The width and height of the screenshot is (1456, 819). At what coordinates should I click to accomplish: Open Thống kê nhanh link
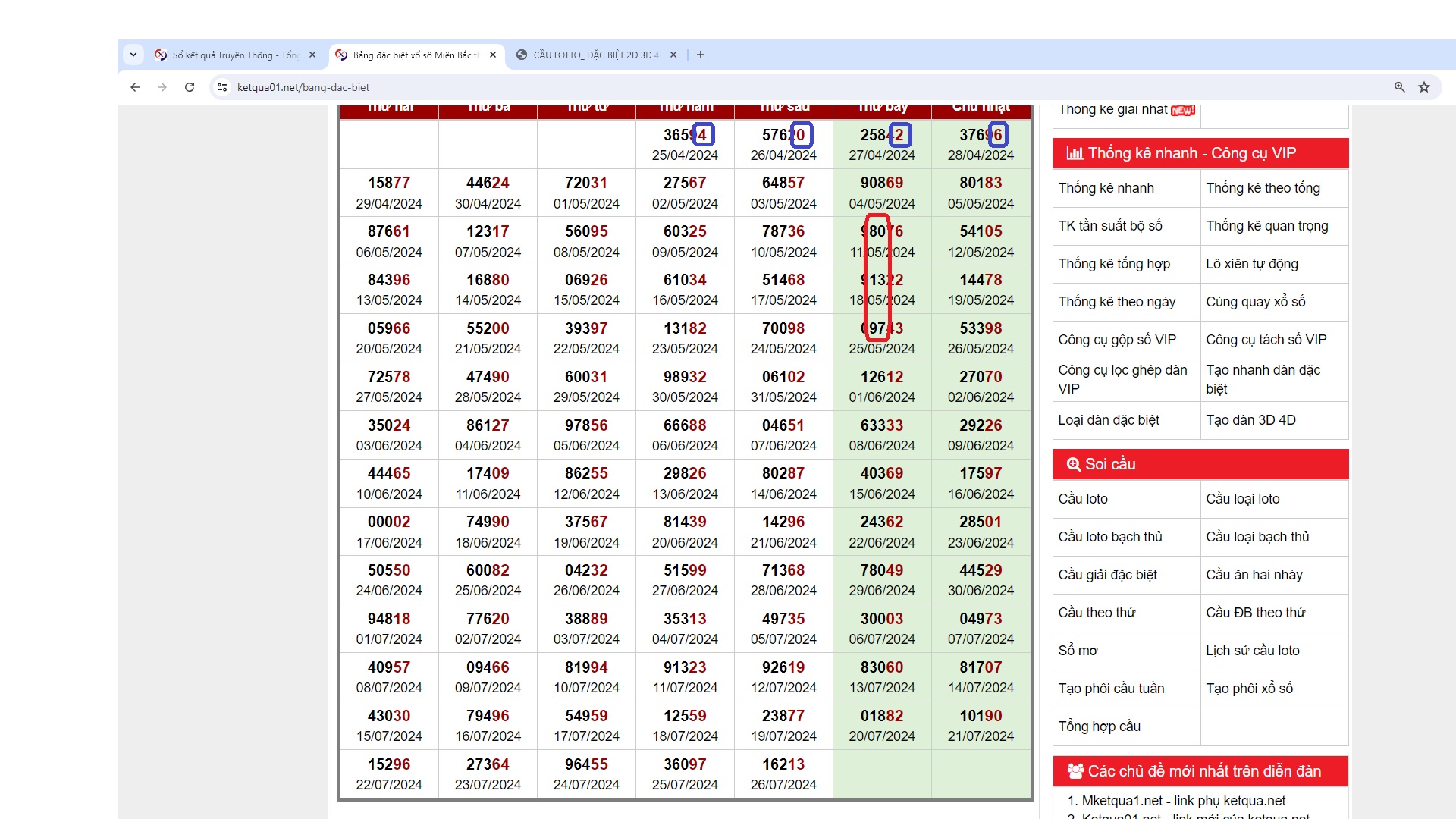[x=1106, y=188]
